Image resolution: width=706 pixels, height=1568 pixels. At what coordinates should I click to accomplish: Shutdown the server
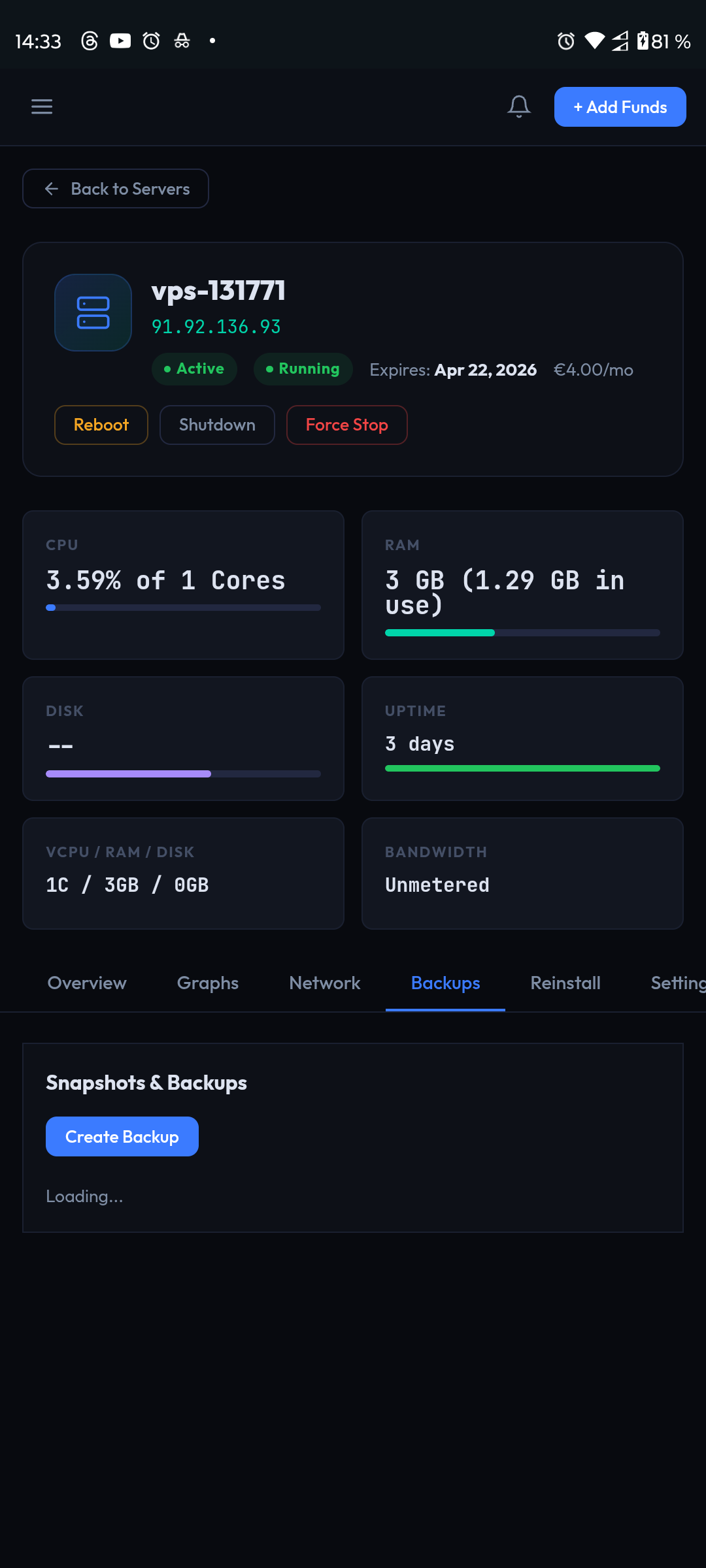[217, 425]
